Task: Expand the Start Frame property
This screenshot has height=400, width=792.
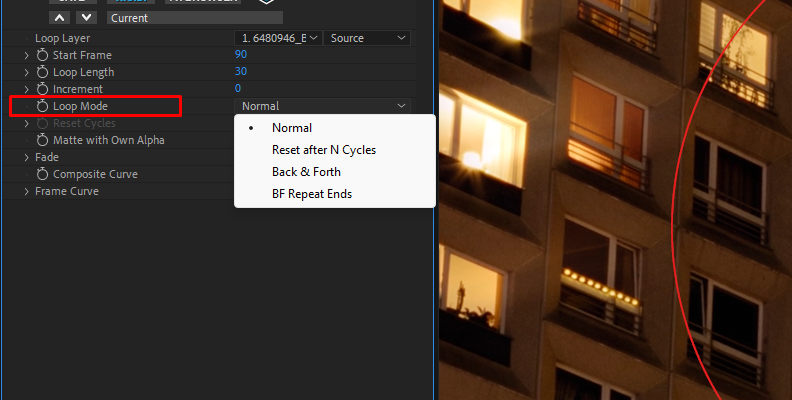Action: click(27, 55)
